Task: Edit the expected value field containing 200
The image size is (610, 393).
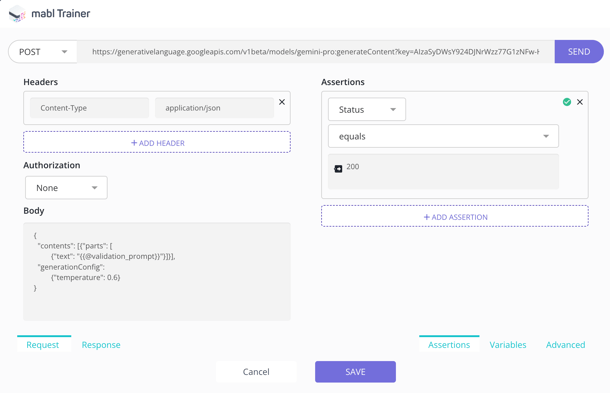Action: pyautogui.click(x=443, y=172)
